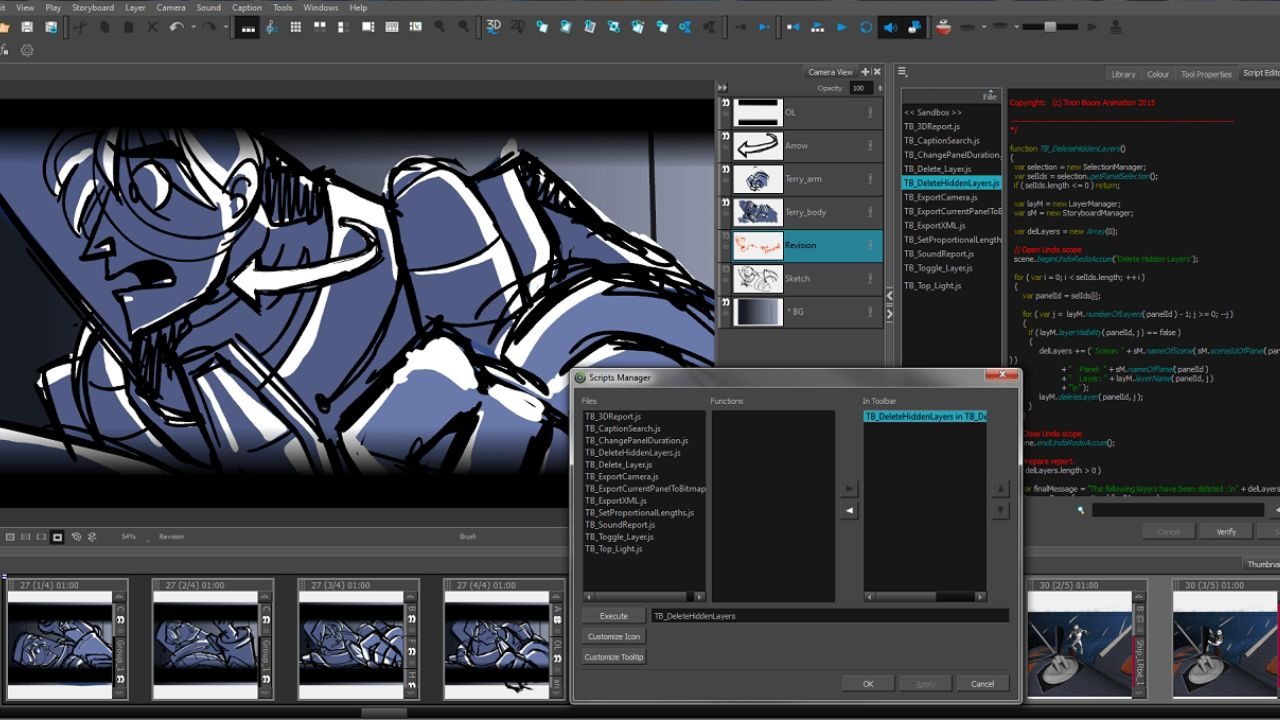Open the Undo history dropdown arrow
Image resolution: width=1280 pixels, height=720 pixels.
193,28
